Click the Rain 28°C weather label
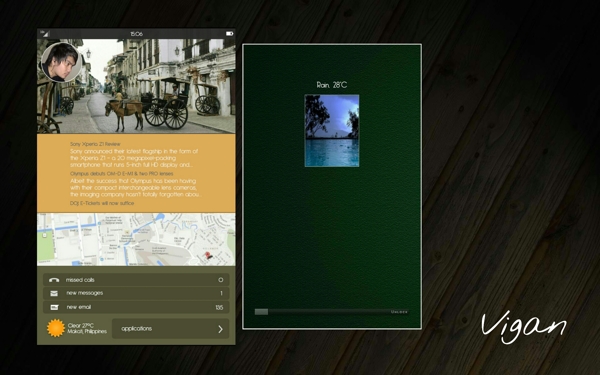Screen dimensions: 600x375 [332, 85]
